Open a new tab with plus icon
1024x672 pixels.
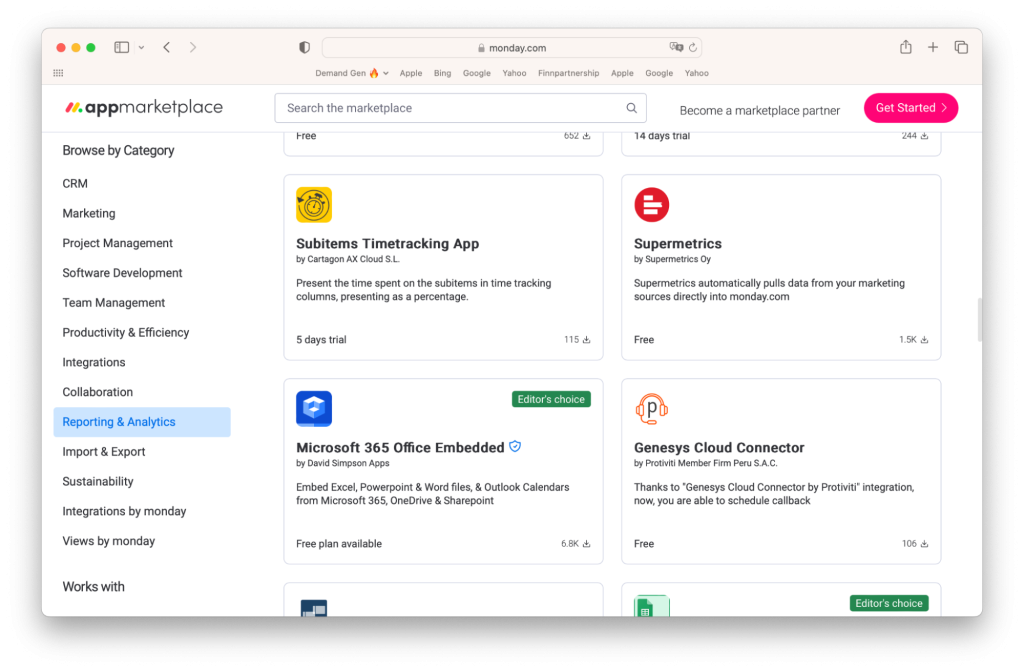[x=933, y=47]
